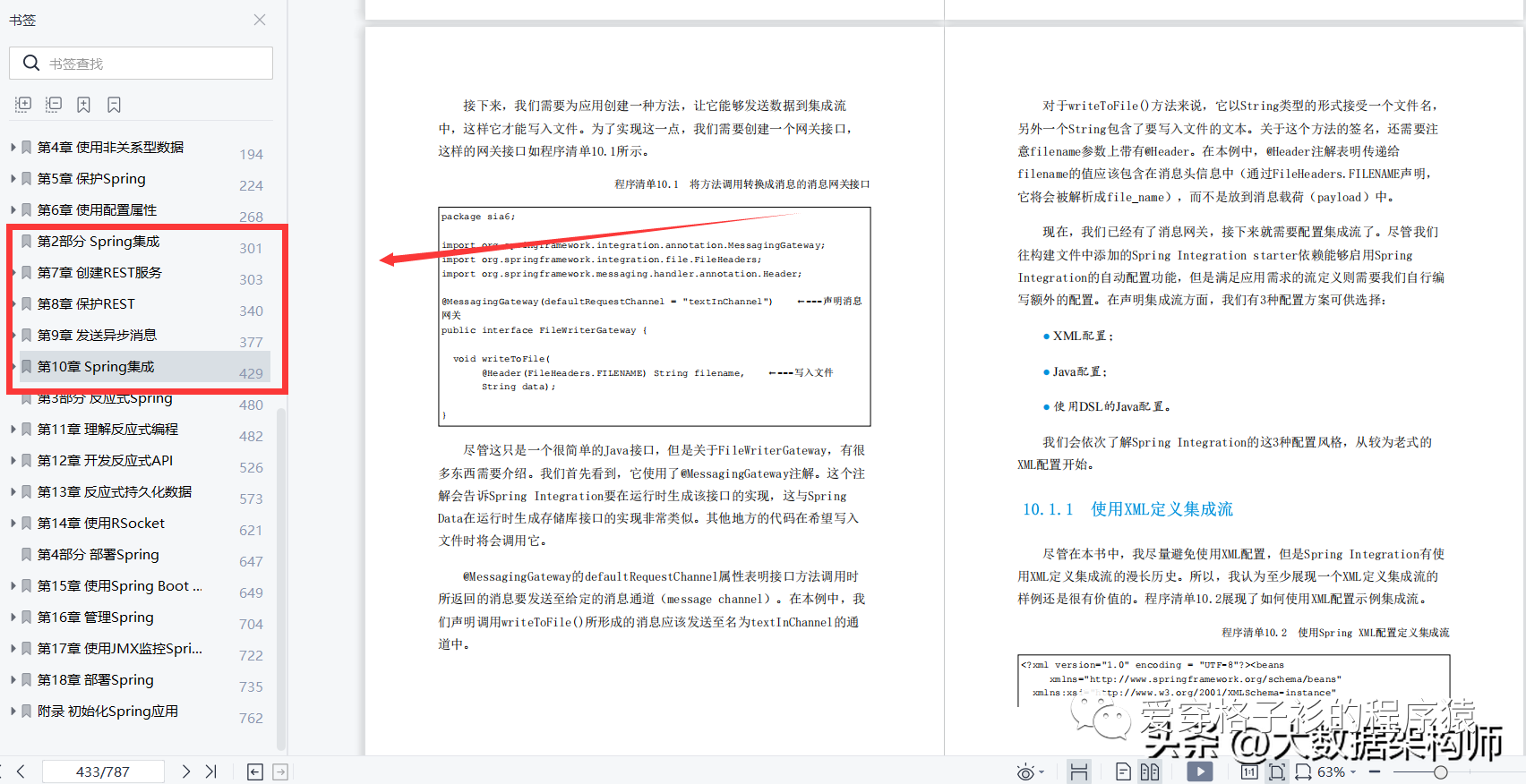Fit page to width
Screen dimensions: 1526x784
(1304, 771)
